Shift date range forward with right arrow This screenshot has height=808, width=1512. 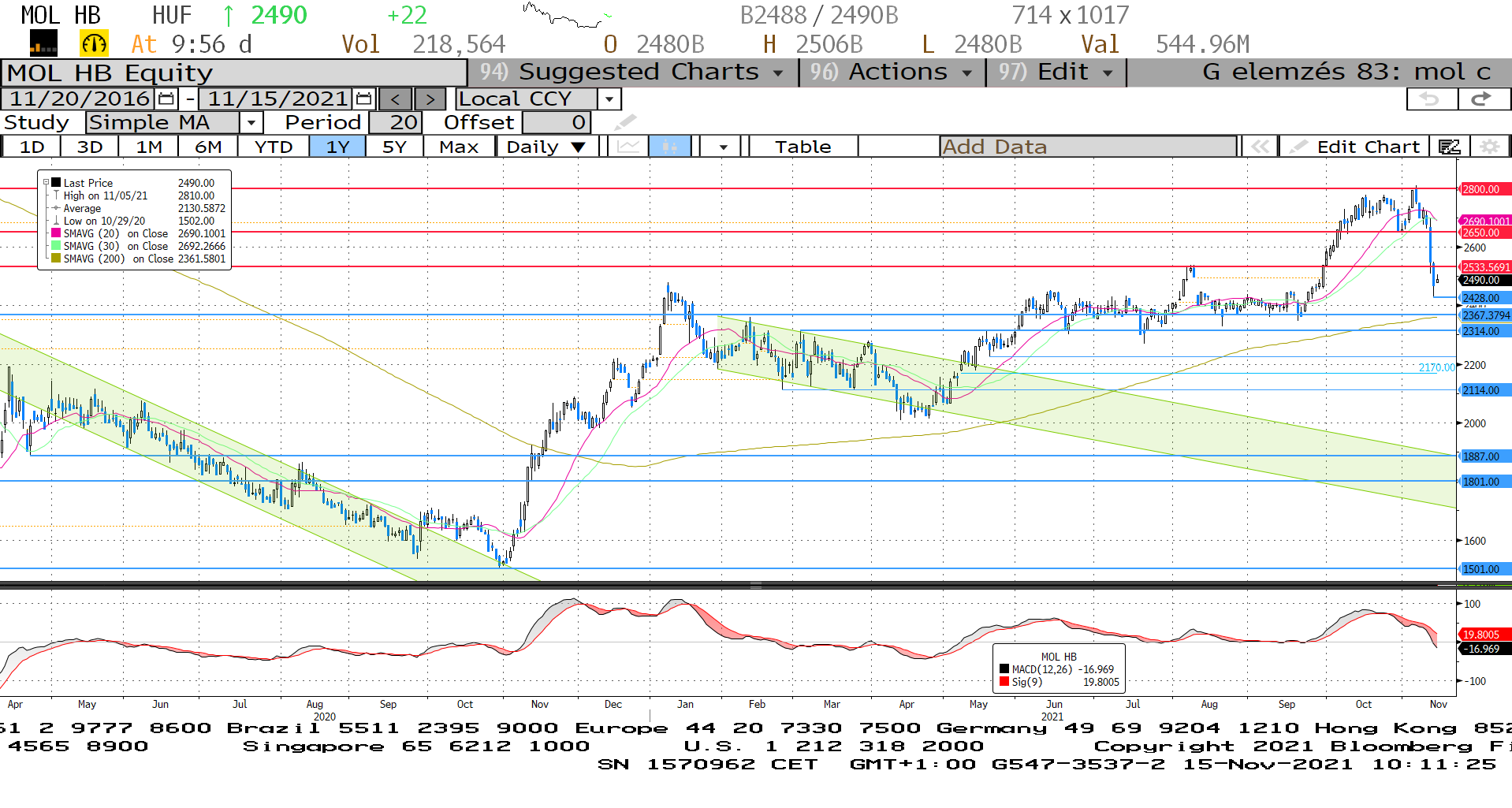pyautogui.click(x=430, y=99)
